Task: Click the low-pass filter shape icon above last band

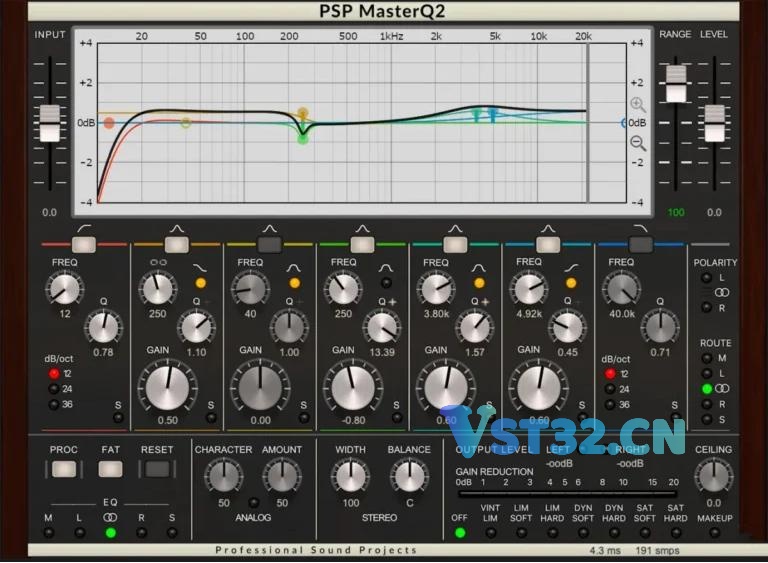Action: point(640,229)
